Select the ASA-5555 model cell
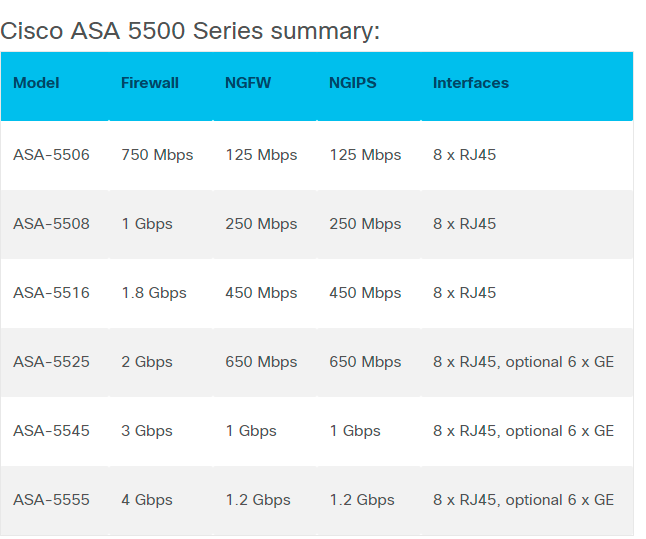This screenshot has width=646, height=539. (51, 500)
